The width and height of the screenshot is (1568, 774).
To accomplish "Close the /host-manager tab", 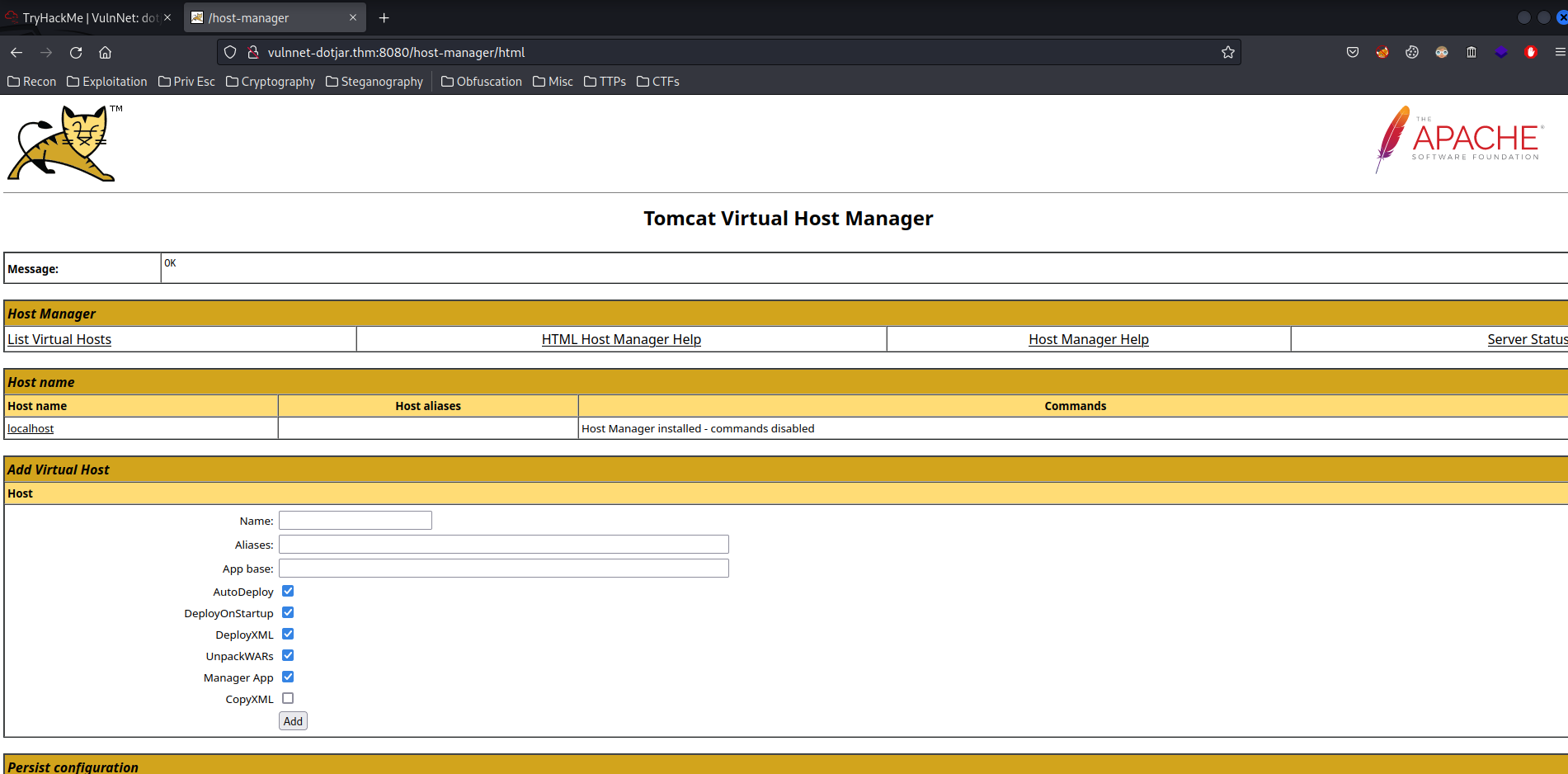I will coord(353,17).
